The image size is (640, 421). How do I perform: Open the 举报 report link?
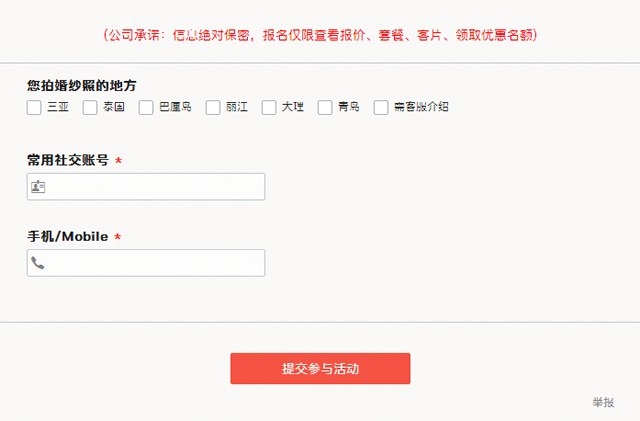[x=603, y=402]
